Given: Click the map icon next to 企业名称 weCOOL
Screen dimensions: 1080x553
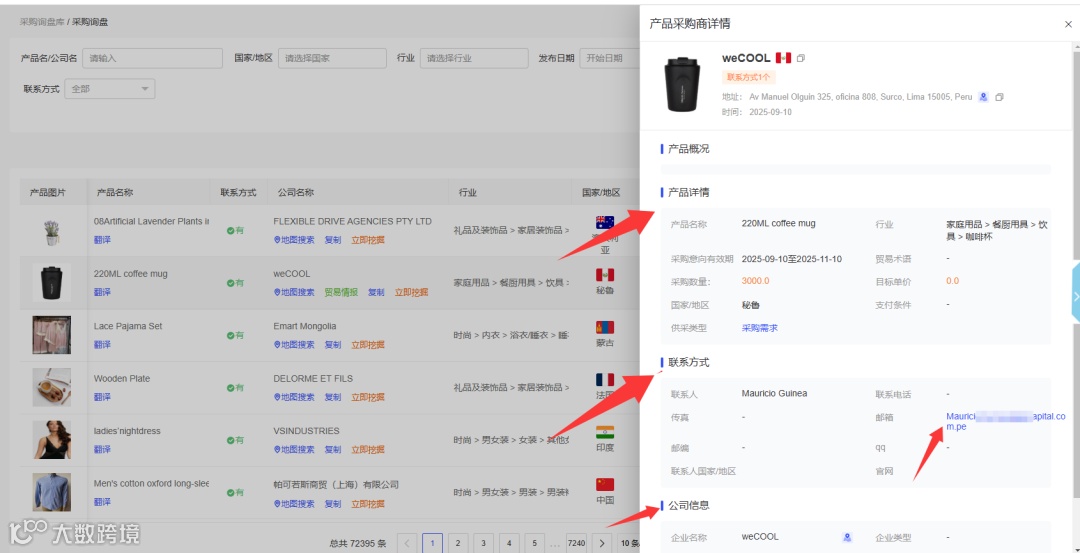Looking at the screenshot, I should pyautogui.click(x=847, y=537).
